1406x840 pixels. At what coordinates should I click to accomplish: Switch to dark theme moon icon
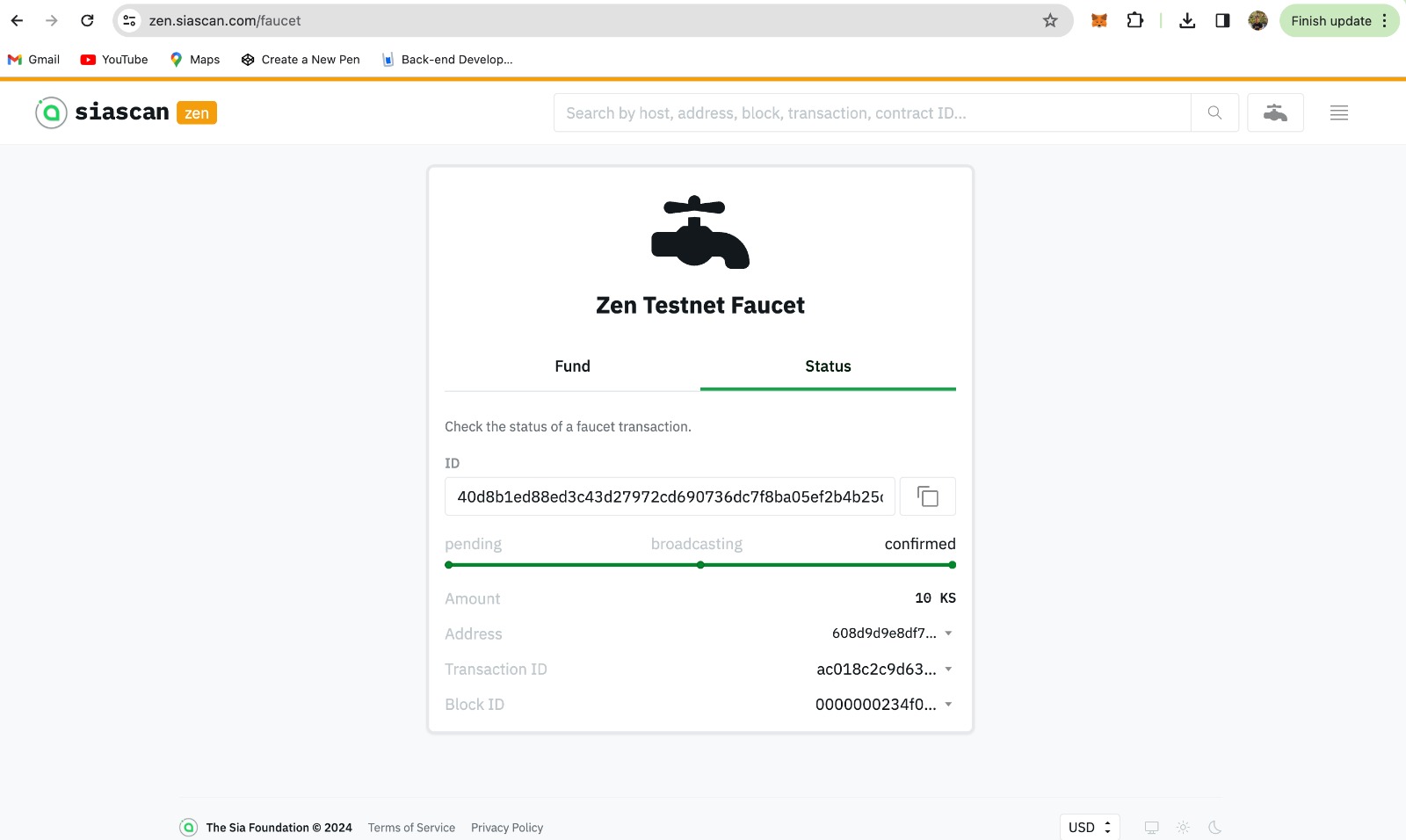[1214, 828]
